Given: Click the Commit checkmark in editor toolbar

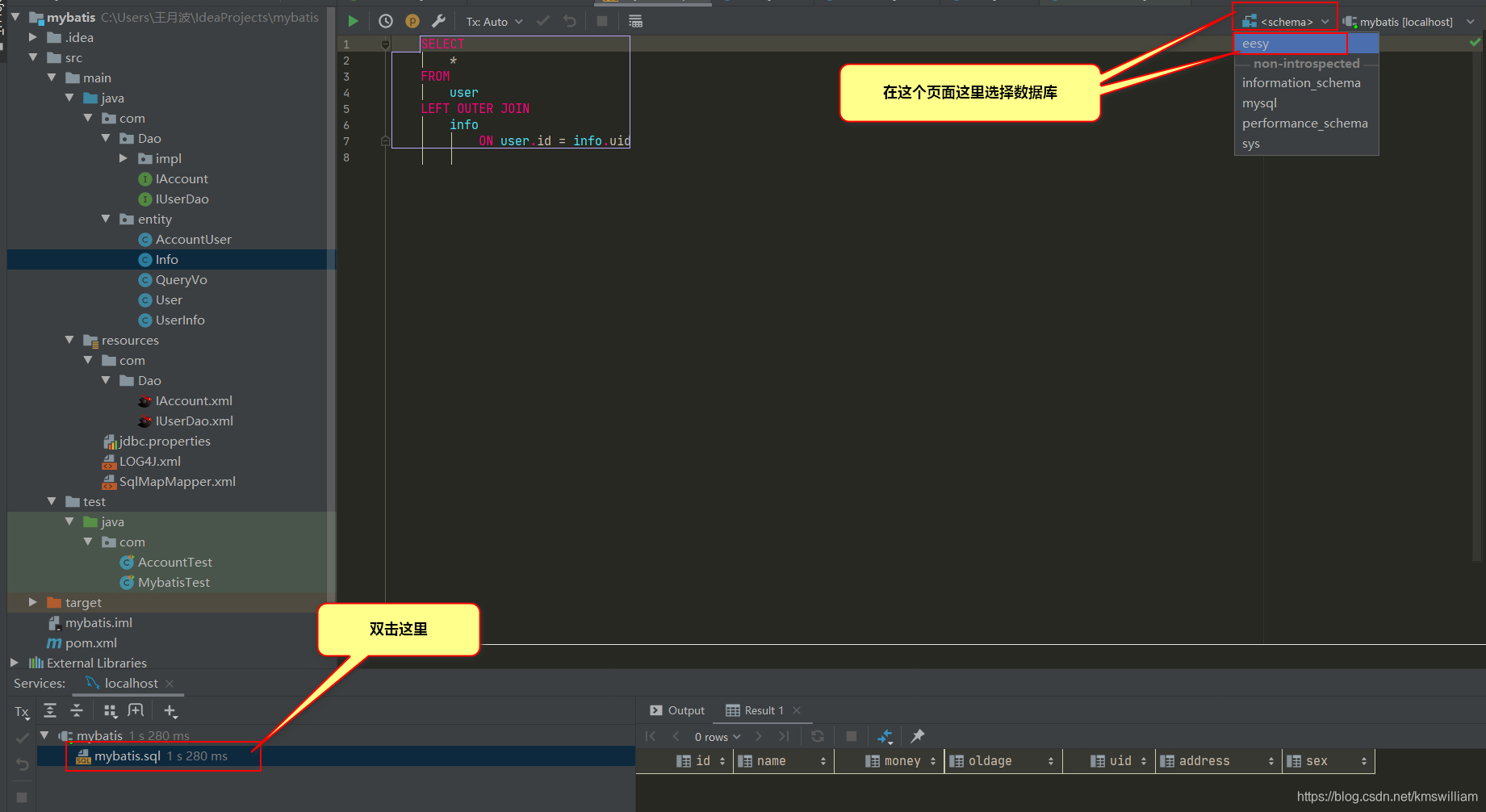Looking at the screenshot, I should (x=543, y=22).
